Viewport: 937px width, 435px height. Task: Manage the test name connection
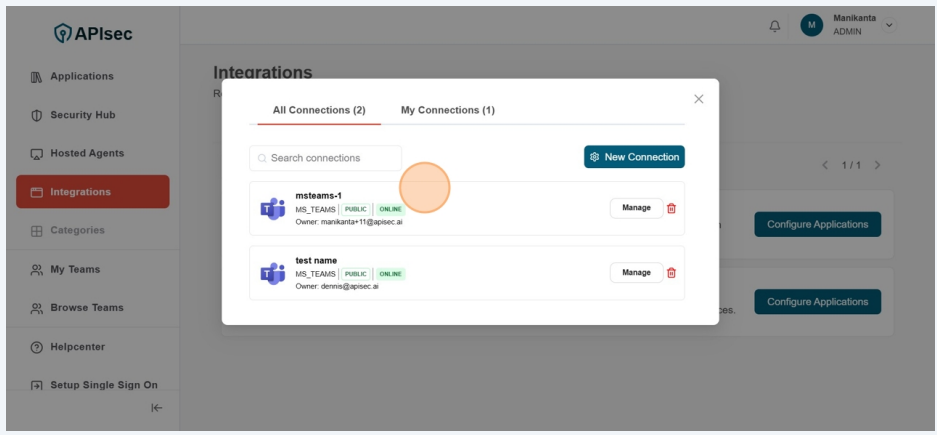tap(636, 272)
